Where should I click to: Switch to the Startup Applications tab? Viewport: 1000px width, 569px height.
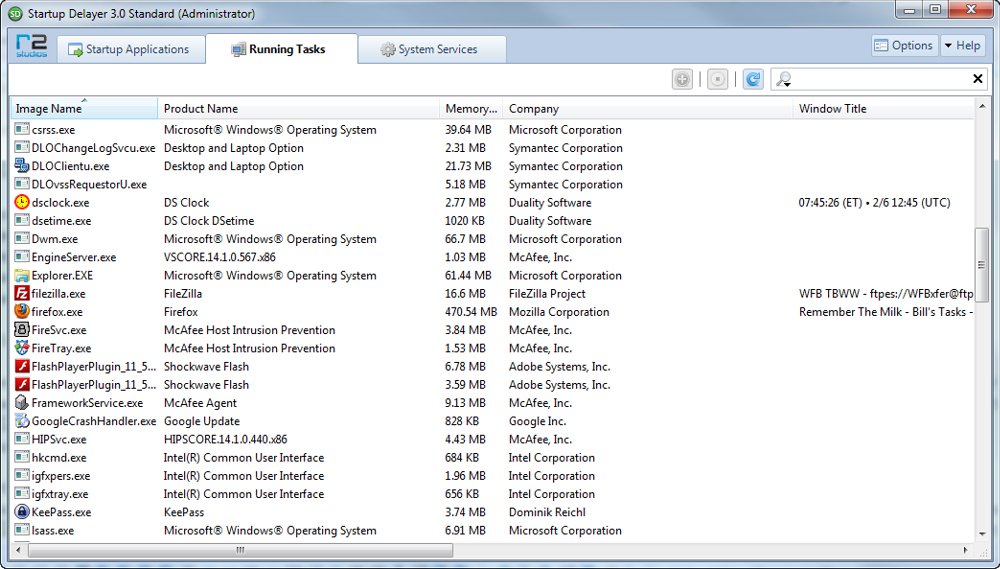[131, 49]
